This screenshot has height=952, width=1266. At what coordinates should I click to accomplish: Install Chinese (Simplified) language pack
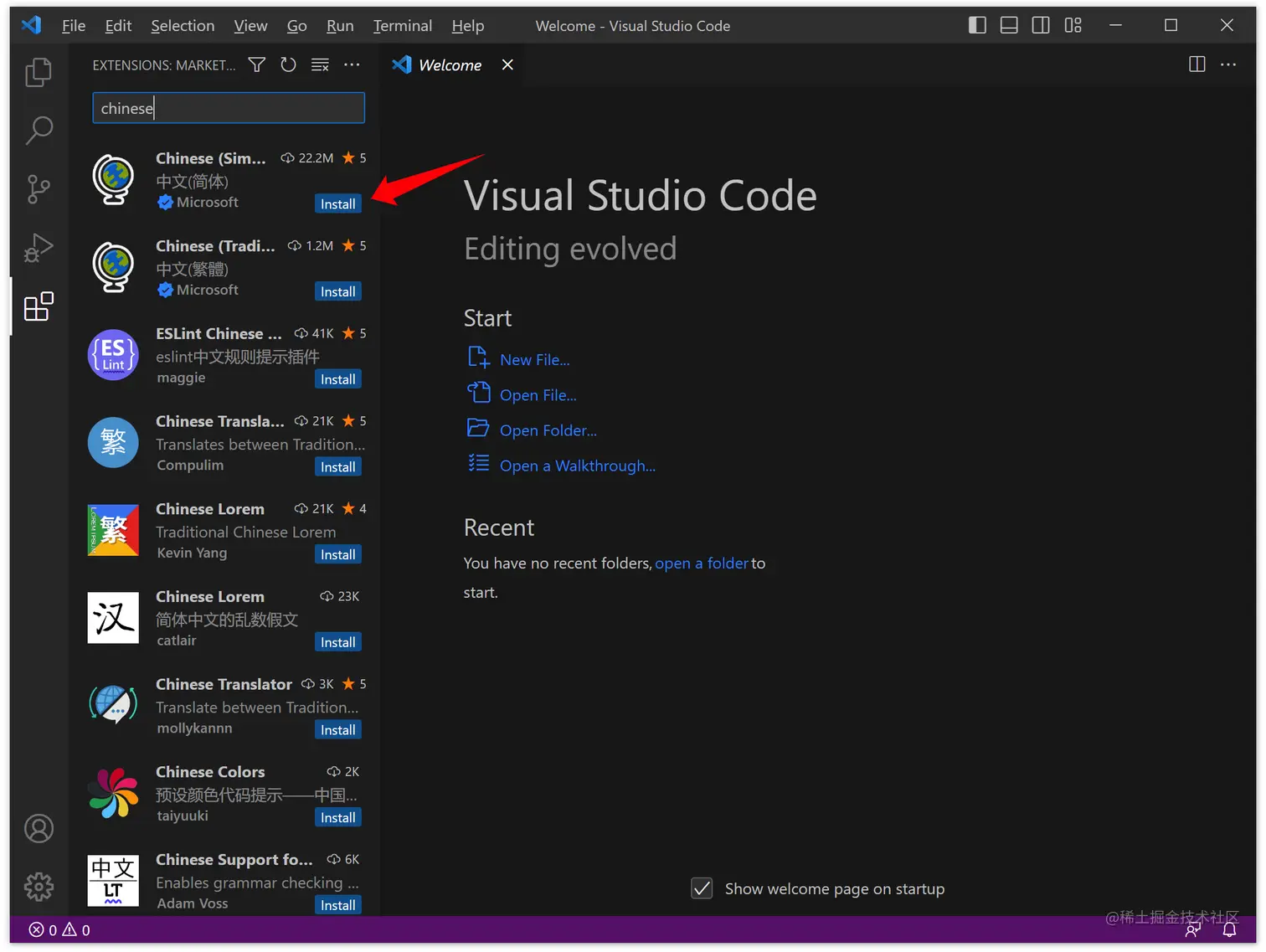[x=338, y=204]
